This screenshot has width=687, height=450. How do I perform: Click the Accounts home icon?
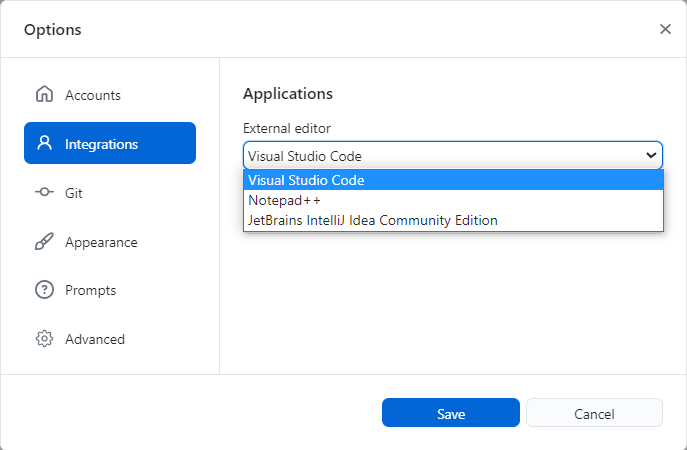click(x=44, y=94)
